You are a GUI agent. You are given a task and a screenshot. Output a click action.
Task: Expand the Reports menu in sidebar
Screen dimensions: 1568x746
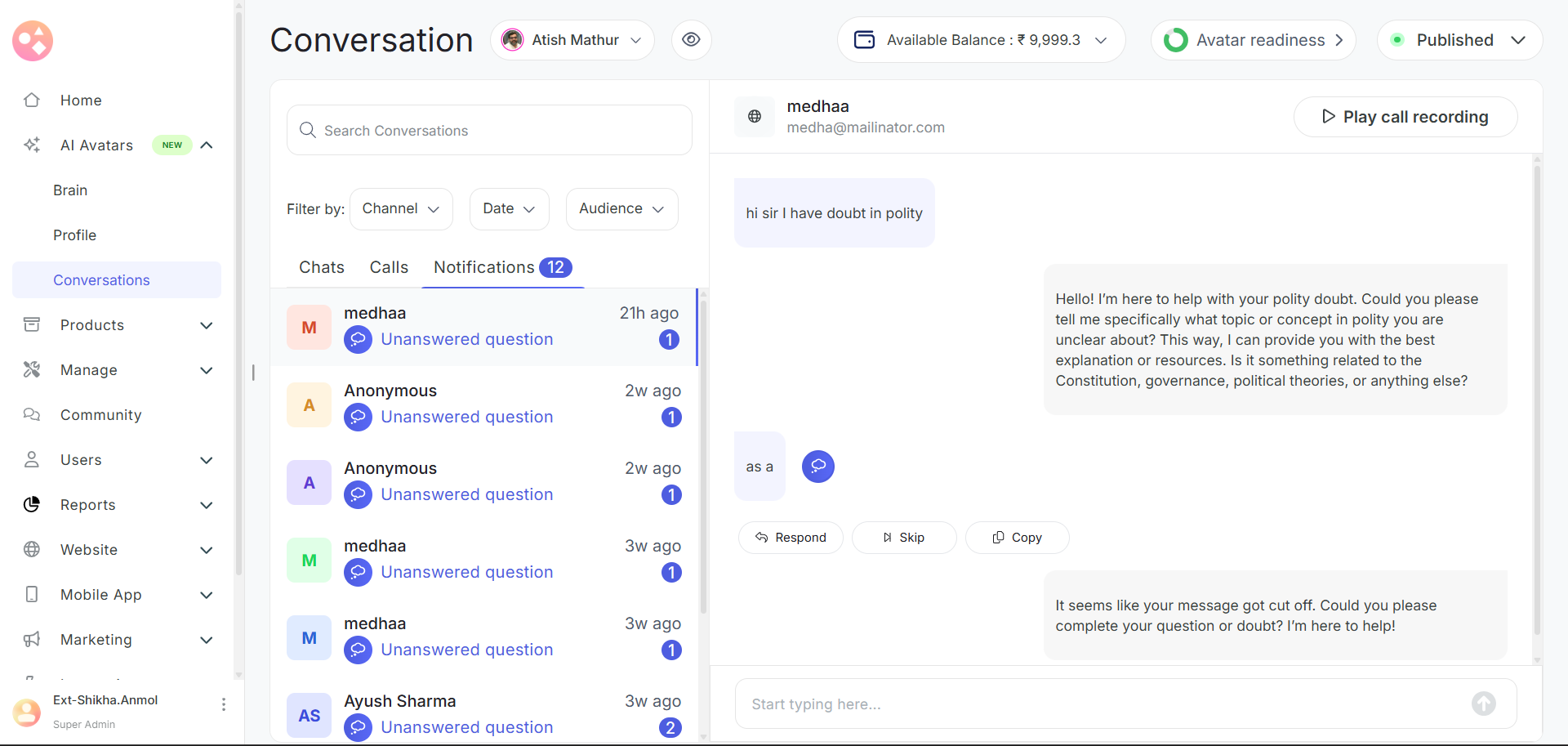point(207,505)
